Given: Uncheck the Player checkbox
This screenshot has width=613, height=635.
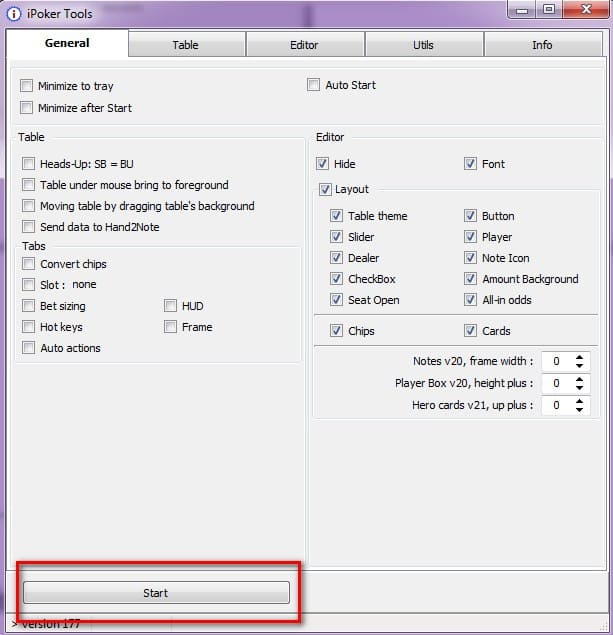Looking at the screenshot, I should [x=470, y=237].
